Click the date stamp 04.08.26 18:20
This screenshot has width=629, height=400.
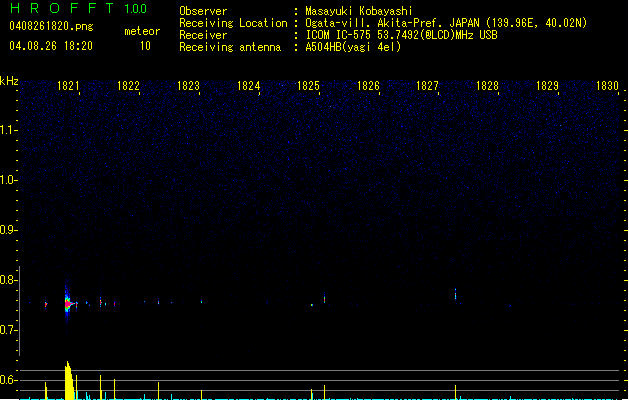point(51,46)
